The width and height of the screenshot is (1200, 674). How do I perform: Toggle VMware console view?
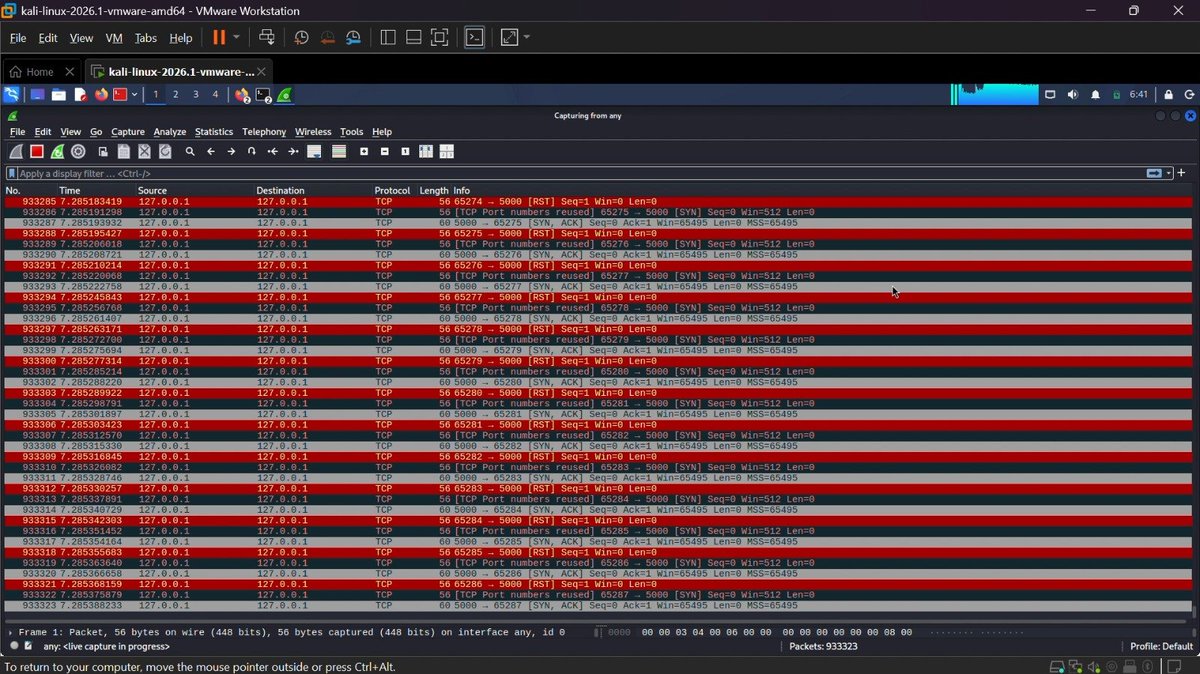point(475,38)
